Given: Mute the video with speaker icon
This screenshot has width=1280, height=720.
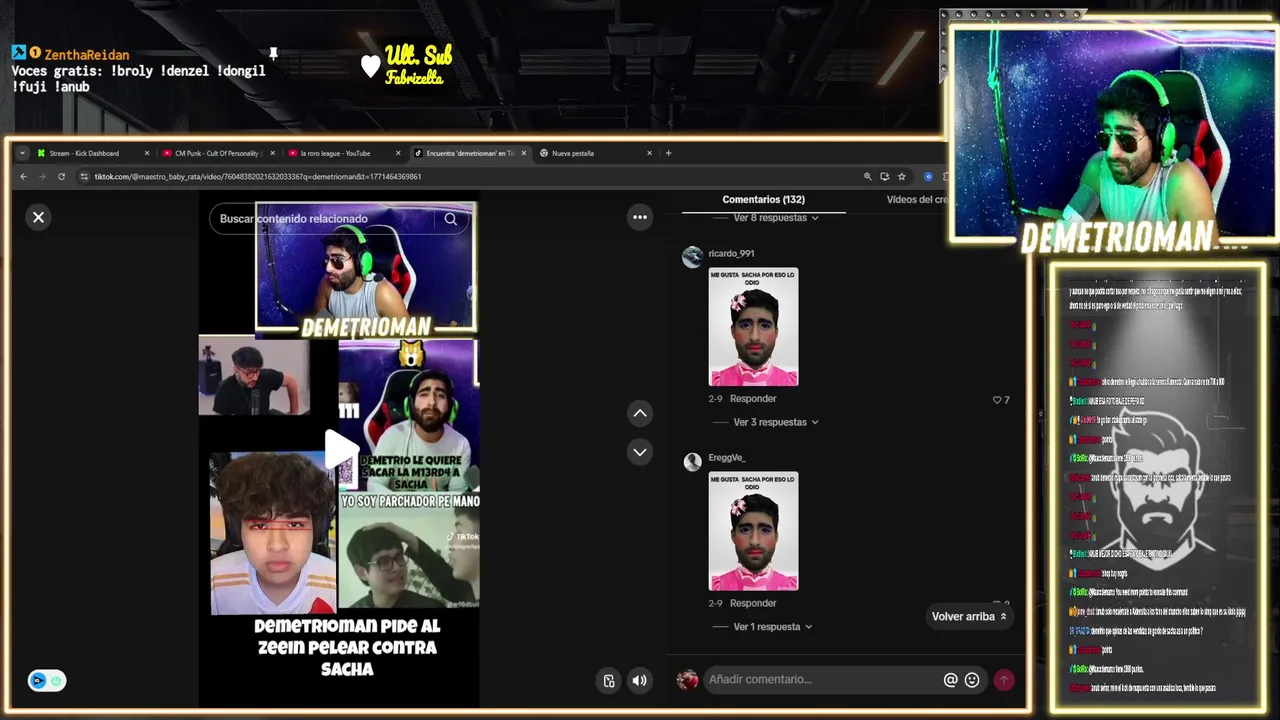Looking at the screenshot, I should pyautogui.click(x=640, y=681).
